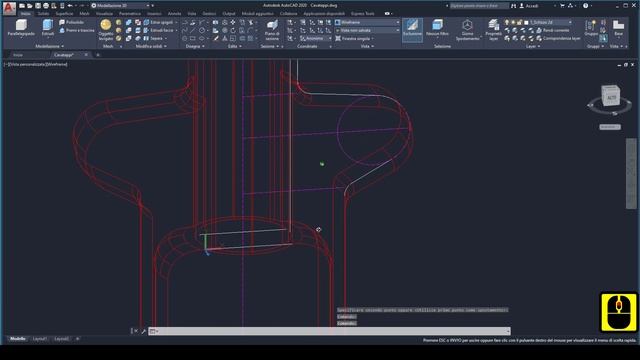Expand the Layer panel
The height and width of the screenshot is (360, 640).
533,46
